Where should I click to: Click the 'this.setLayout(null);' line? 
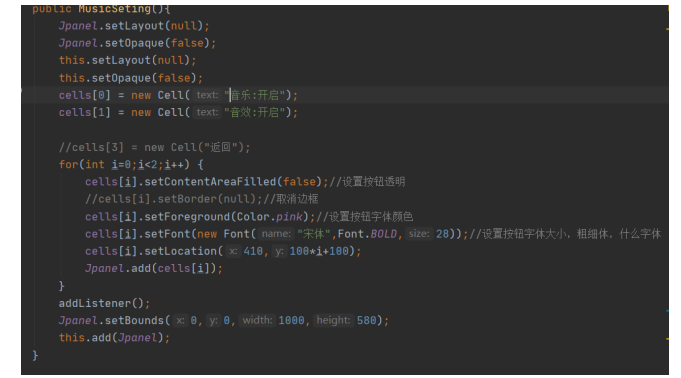click(x=127, y=60)
